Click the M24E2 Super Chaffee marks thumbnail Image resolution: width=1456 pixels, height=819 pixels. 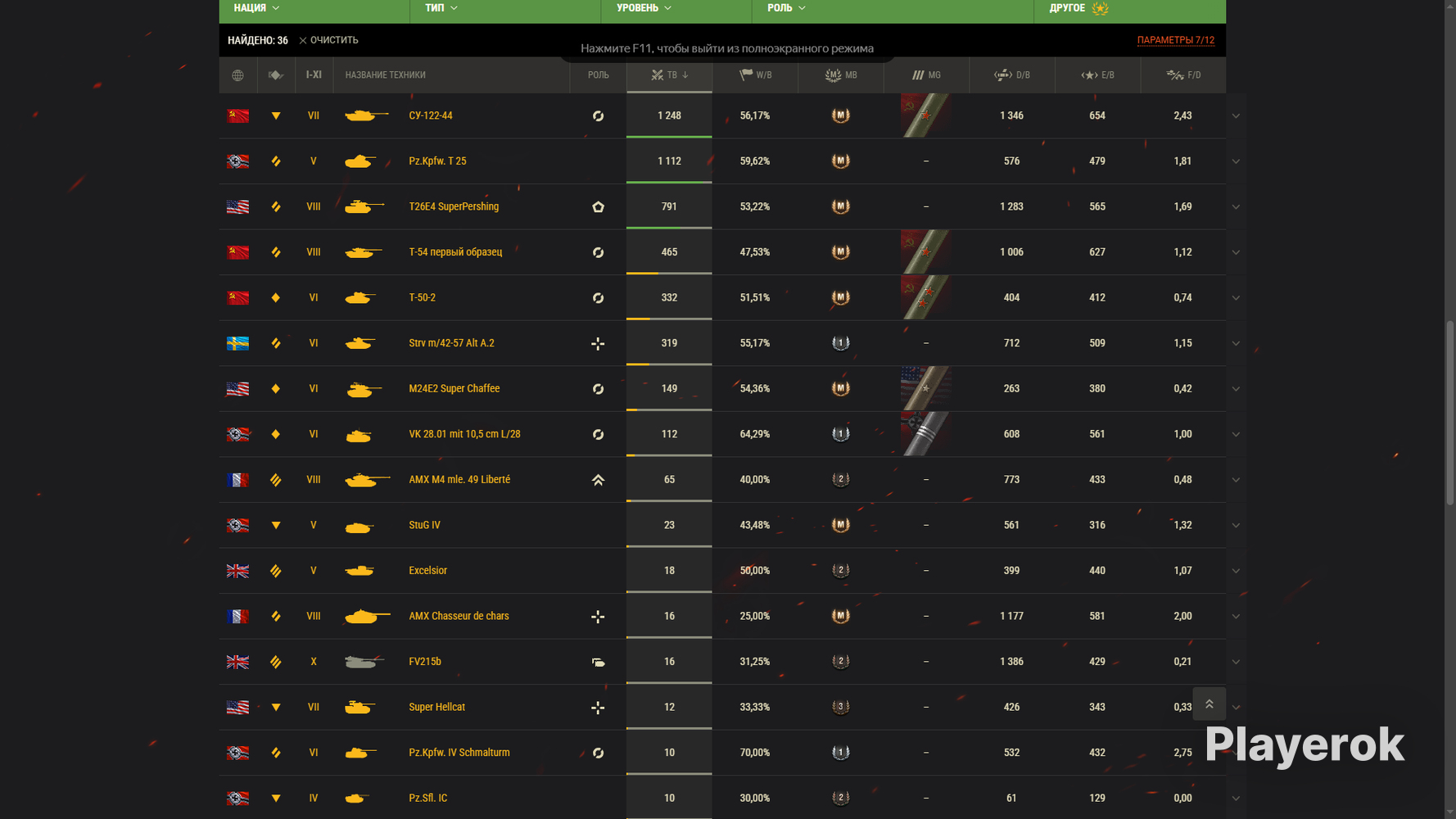tap(925, 388)
